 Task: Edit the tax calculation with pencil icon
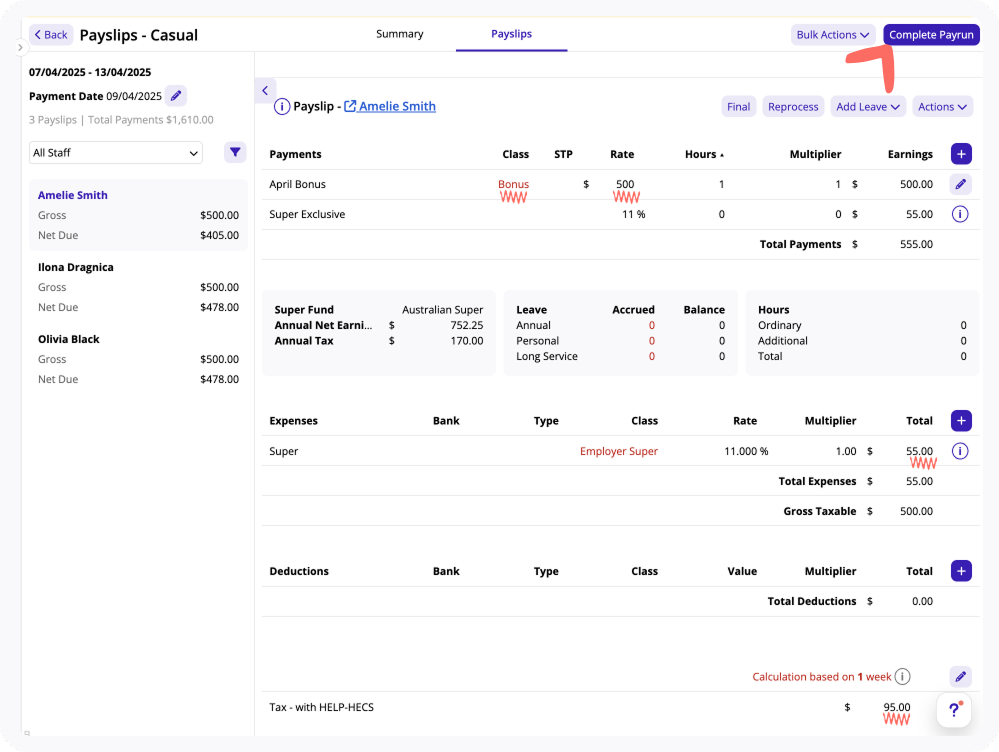point(961,677)
